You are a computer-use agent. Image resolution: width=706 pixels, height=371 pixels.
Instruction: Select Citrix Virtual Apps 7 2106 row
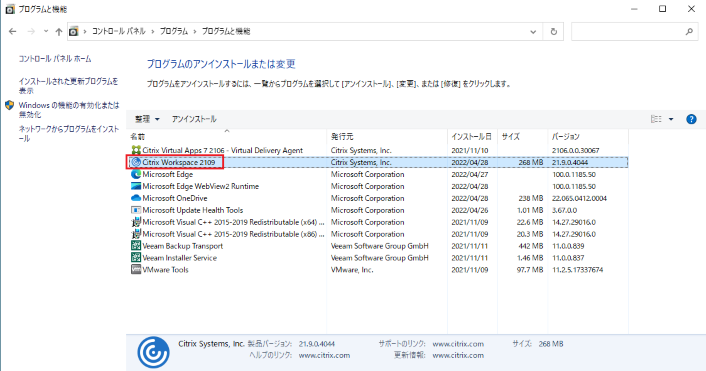[x=377, y=150]
